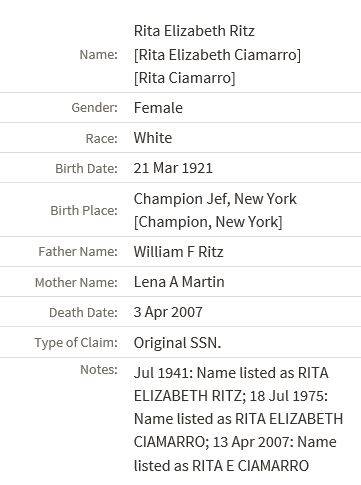
Task: Click the Death Date label
Action: click(83, 313)
